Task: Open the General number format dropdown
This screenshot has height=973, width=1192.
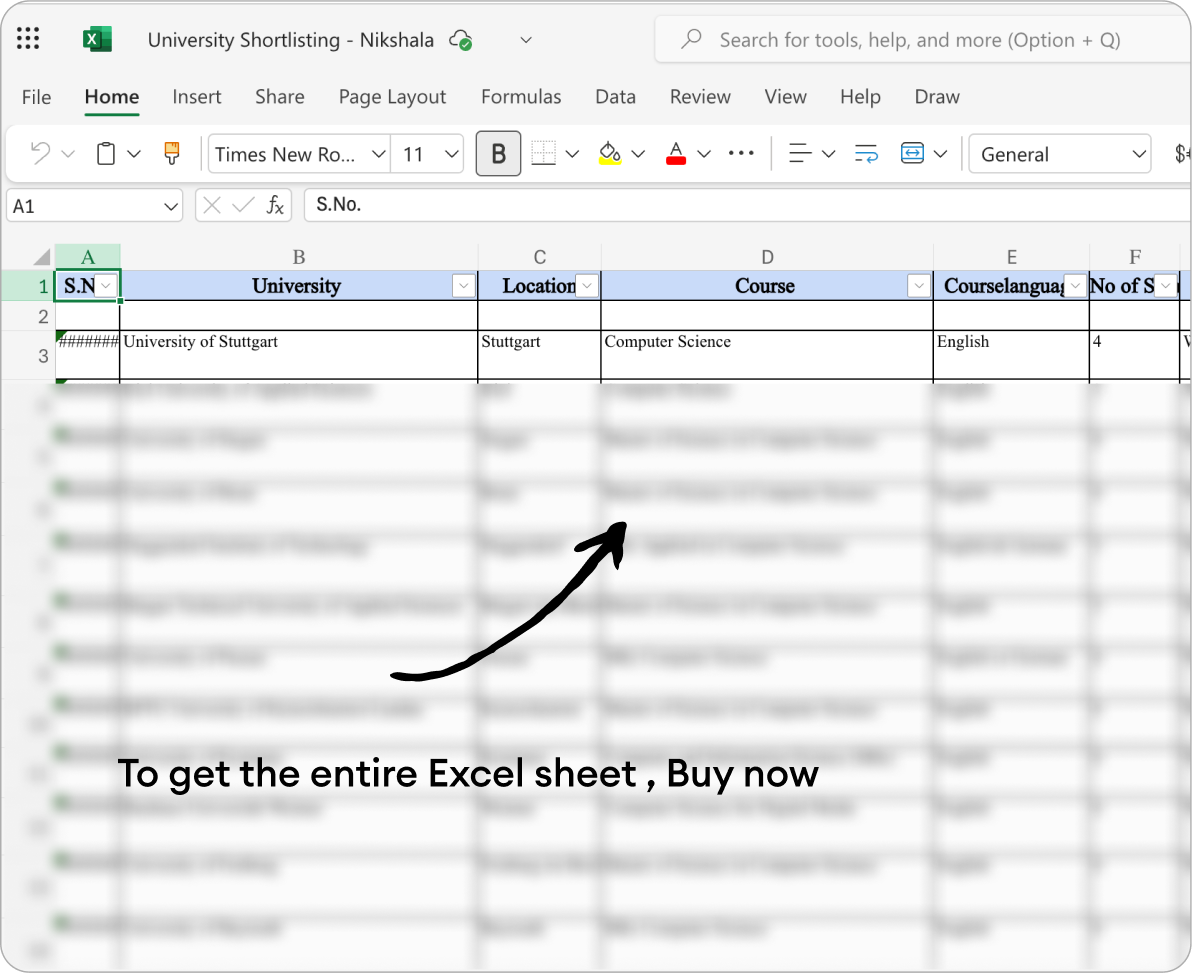Action: point(1060,154)
